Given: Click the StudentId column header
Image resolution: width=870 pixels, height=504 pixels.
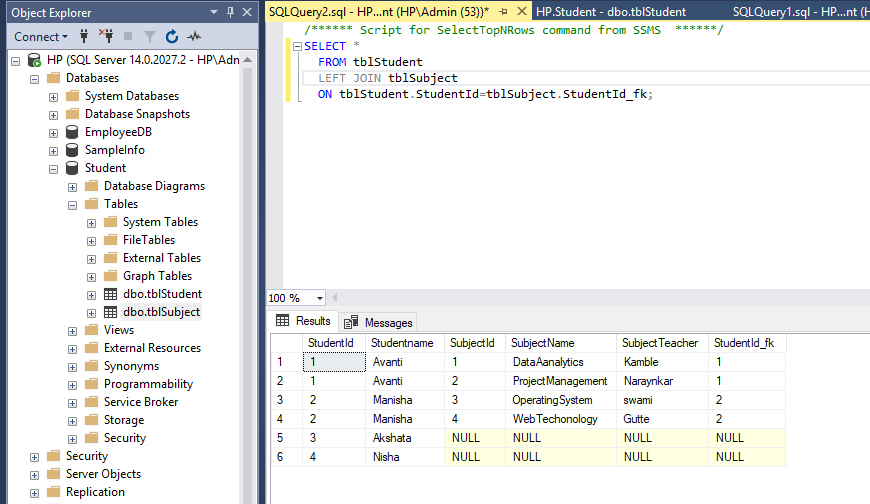Looking at the screenshot, I should point(333,343).
